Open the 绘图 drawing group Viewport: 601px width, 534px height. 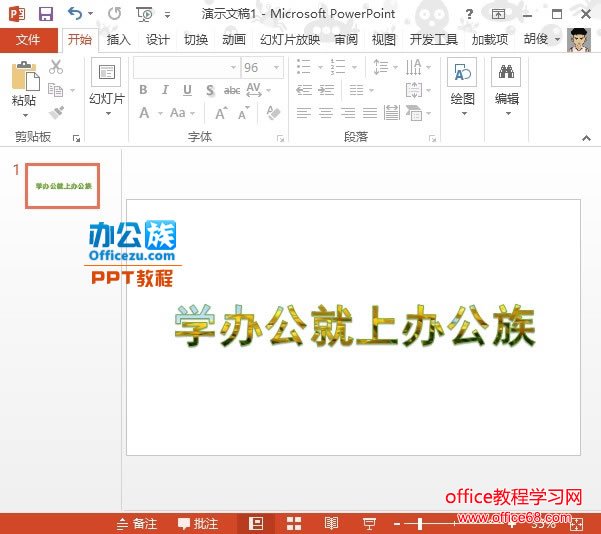pyautogui.click(x=462, y=87)
